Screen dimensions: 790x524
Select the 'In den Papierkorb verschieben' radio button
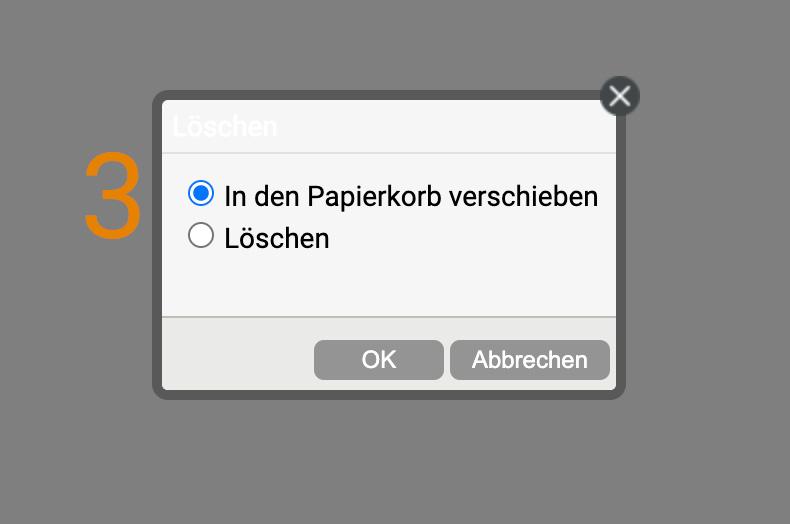[x=201, y=193]
